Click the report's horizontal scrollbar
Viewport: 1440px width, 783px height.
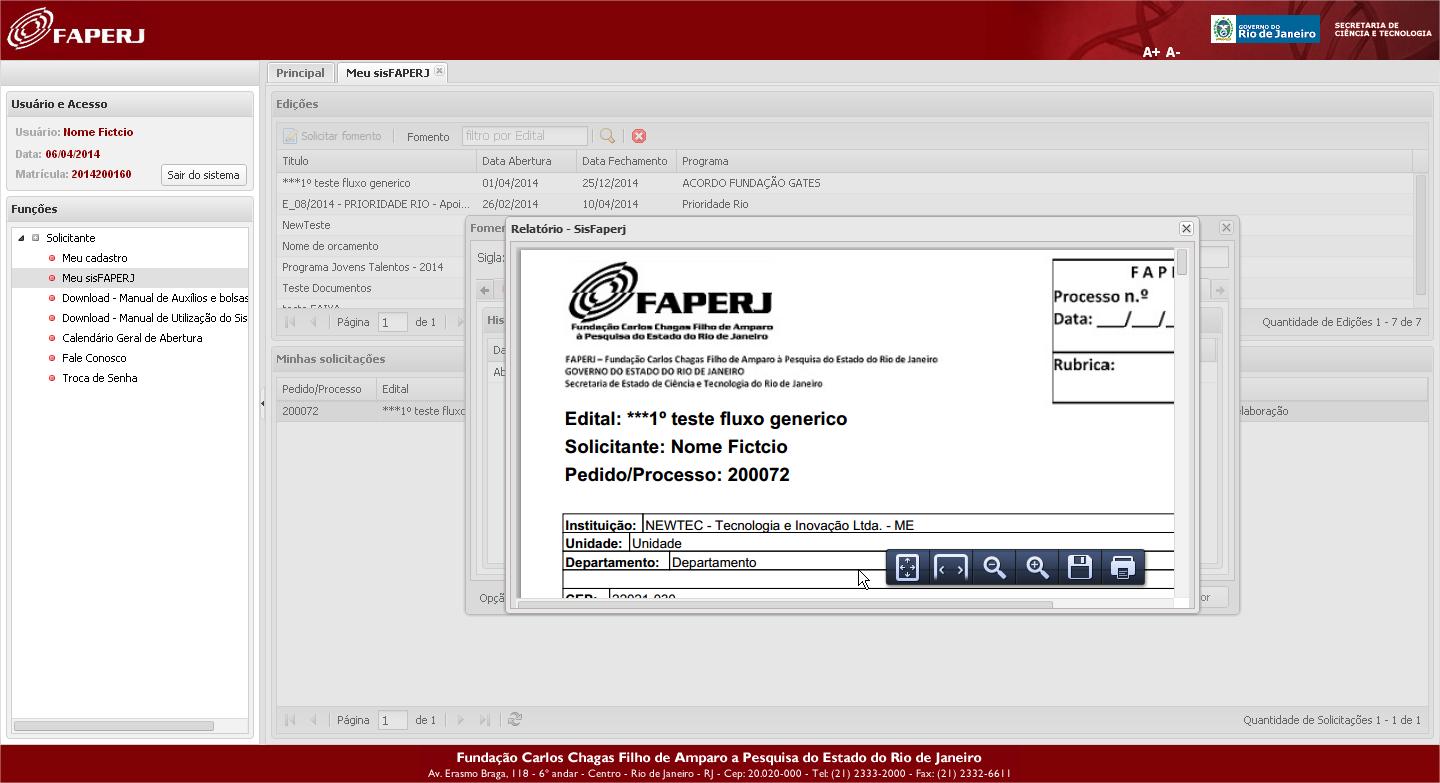click(x=785, y=604)
